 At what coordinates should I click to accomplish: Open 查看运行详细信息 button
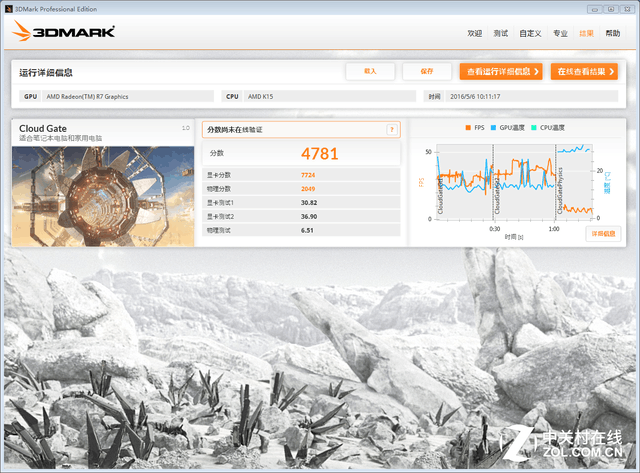[x=501, y=71]
